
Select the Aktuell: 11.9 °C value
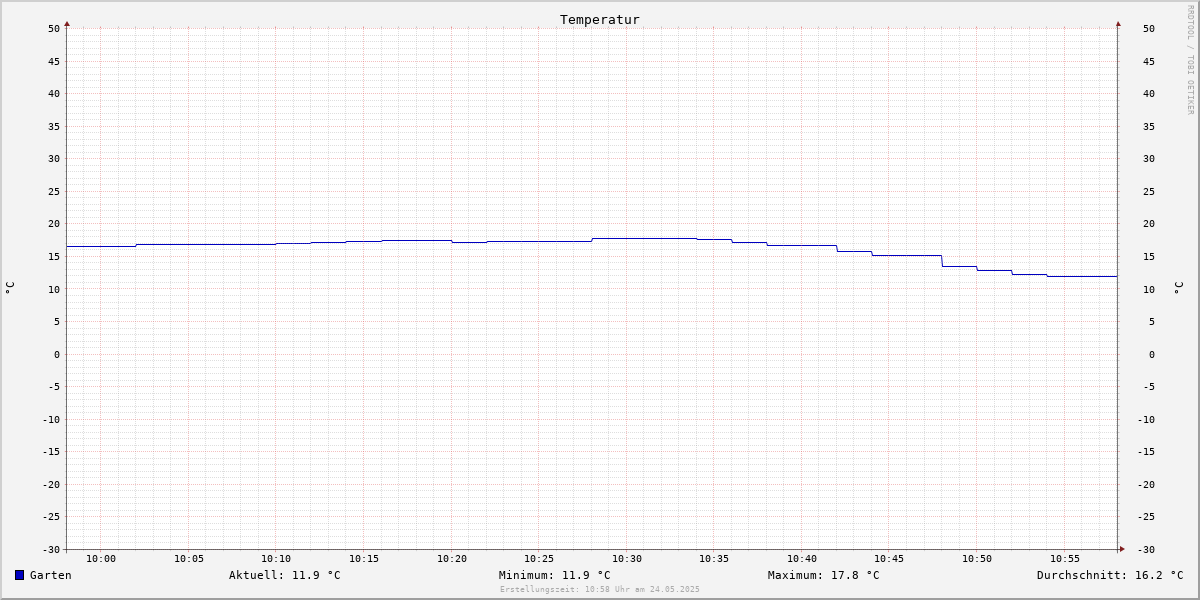click(x=285, y=575)
